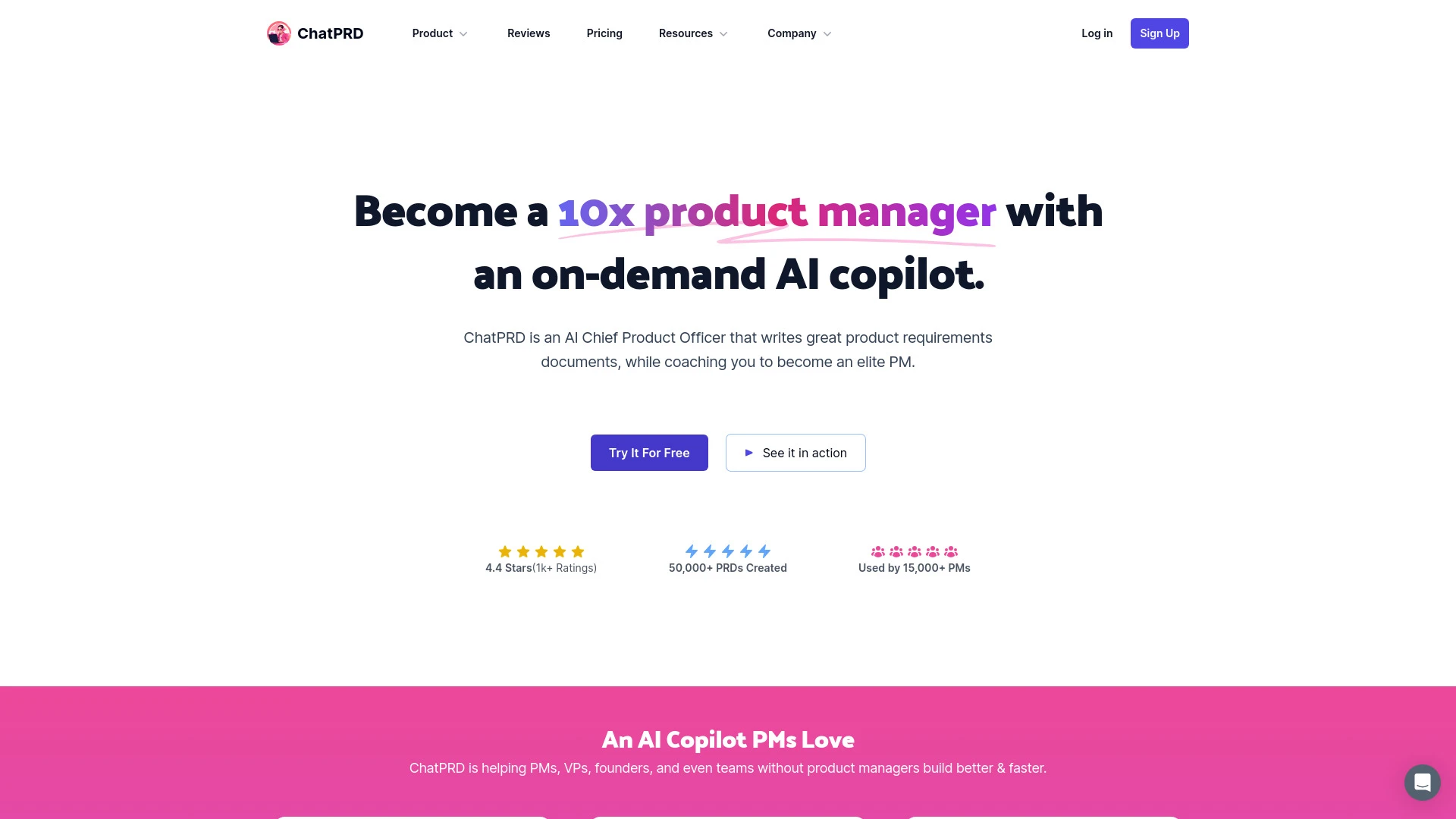Toggle the Company navigation menu
This screenshot has height=819, width=1456.
(800, 33)
